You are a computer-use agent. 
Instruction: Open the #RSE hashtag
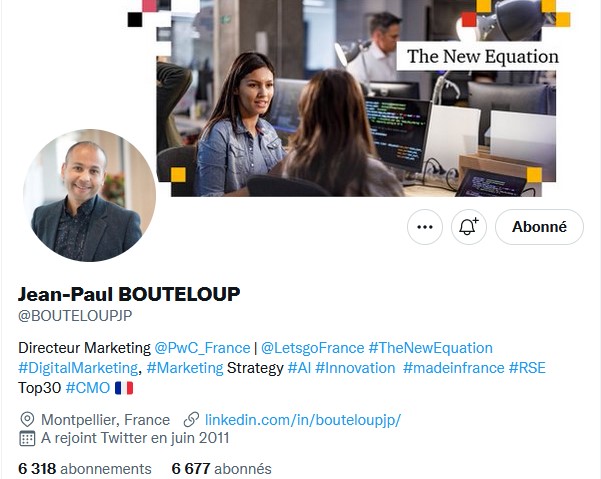527,368
